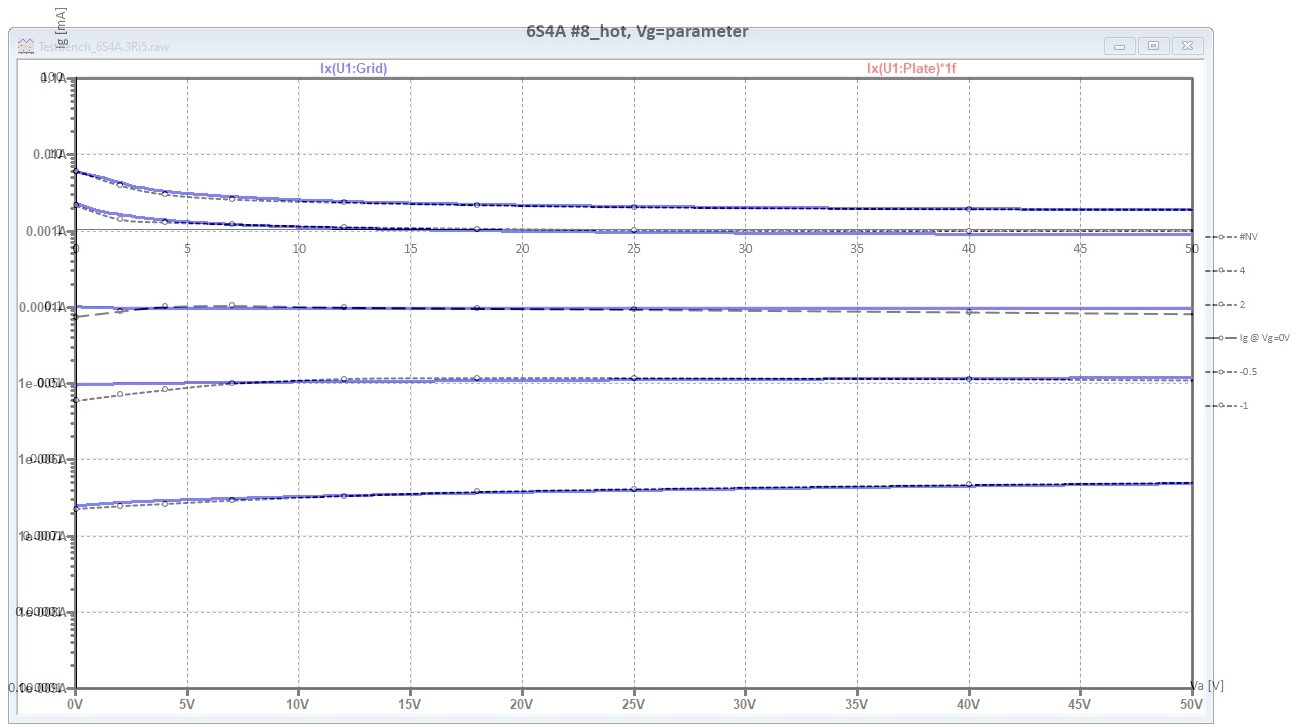Close the TestBench_6S4A waveform window
The image size is (1297, 727).
pyautogui.click(x=1187, y=46)
